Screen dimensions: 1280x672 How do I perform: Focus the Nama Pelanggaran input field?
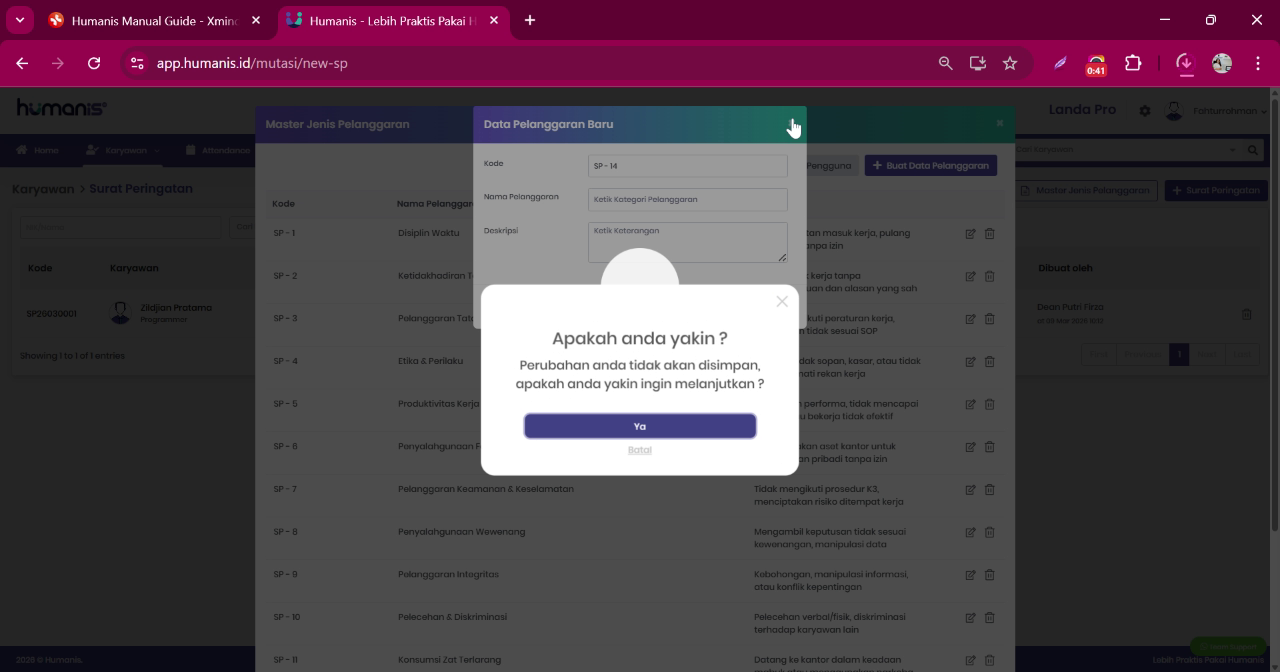[688, 199]
